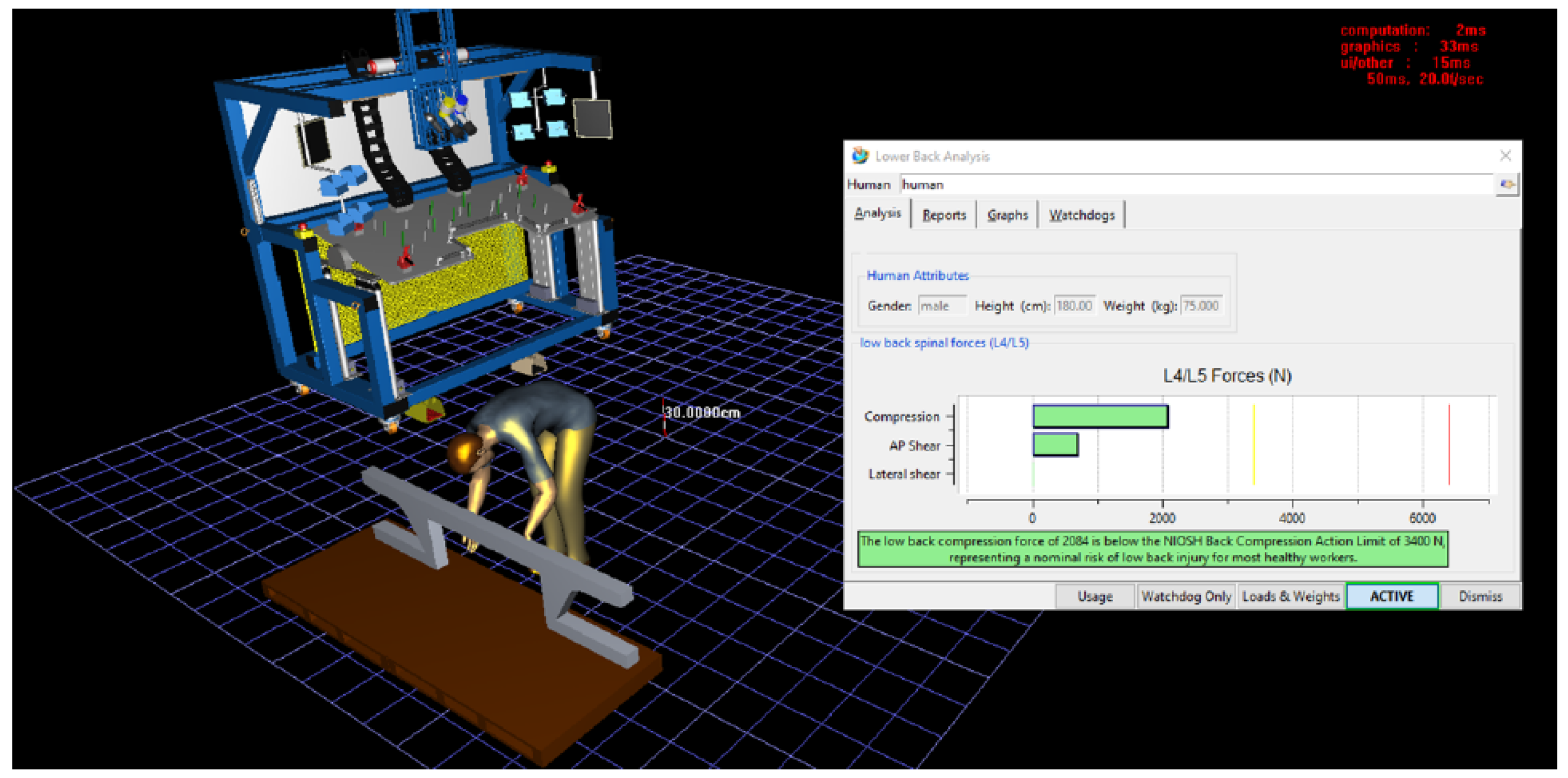Click the Watchdog Only button
Image resolution: width=1568 pixels, height=778 pixels.
click(x=1186, y=596)
